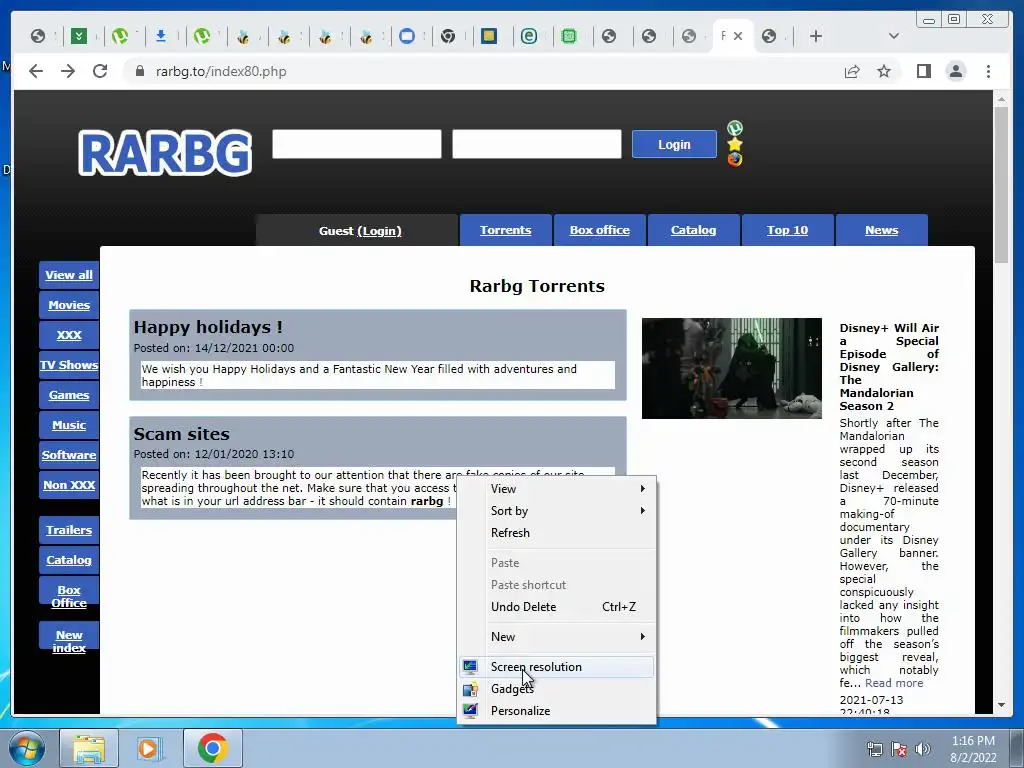
Task: Switch to the green letter-e tab
Action: pos(529,36)
